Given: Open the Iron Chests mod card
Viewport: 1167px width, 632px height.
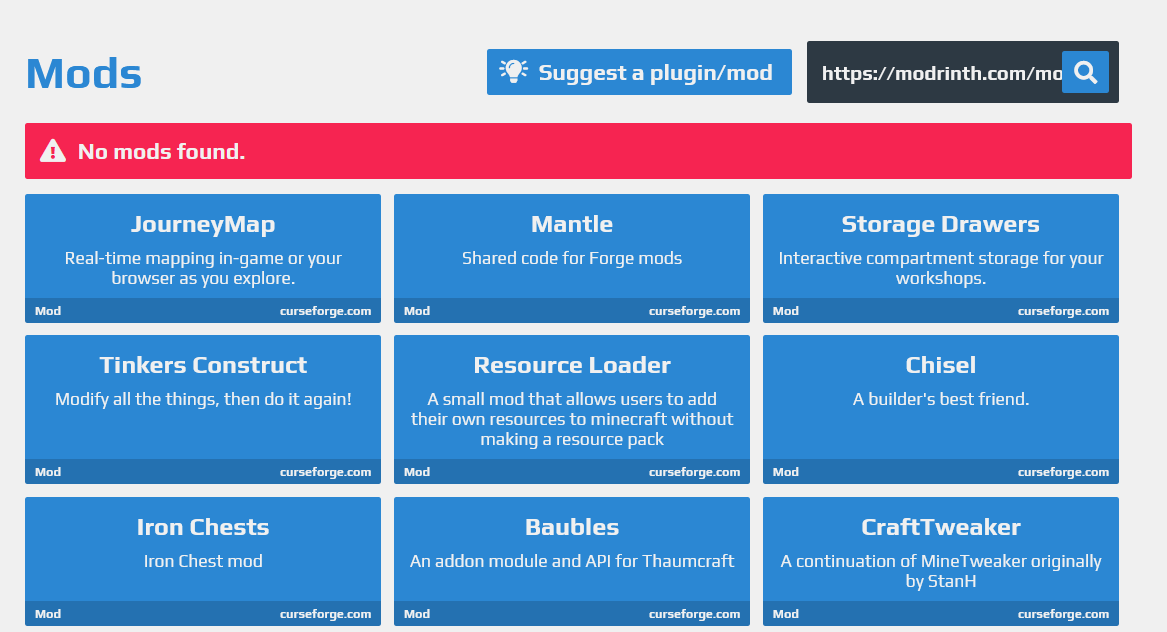Looking at the screenshot, I should [x=203, y=561].
